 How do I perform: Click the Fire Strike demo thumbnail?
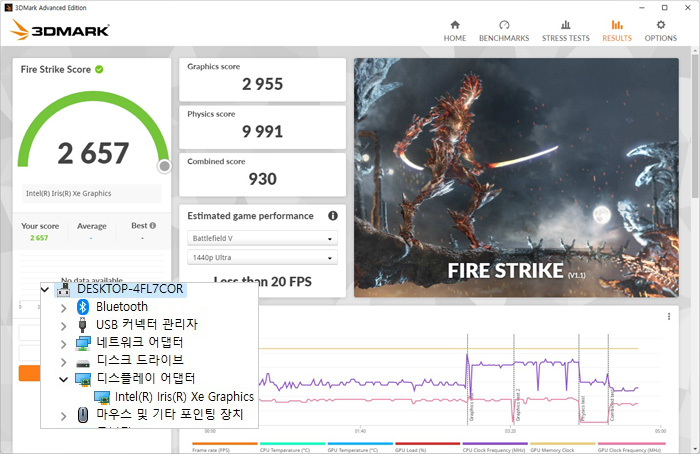click(516, 178)
